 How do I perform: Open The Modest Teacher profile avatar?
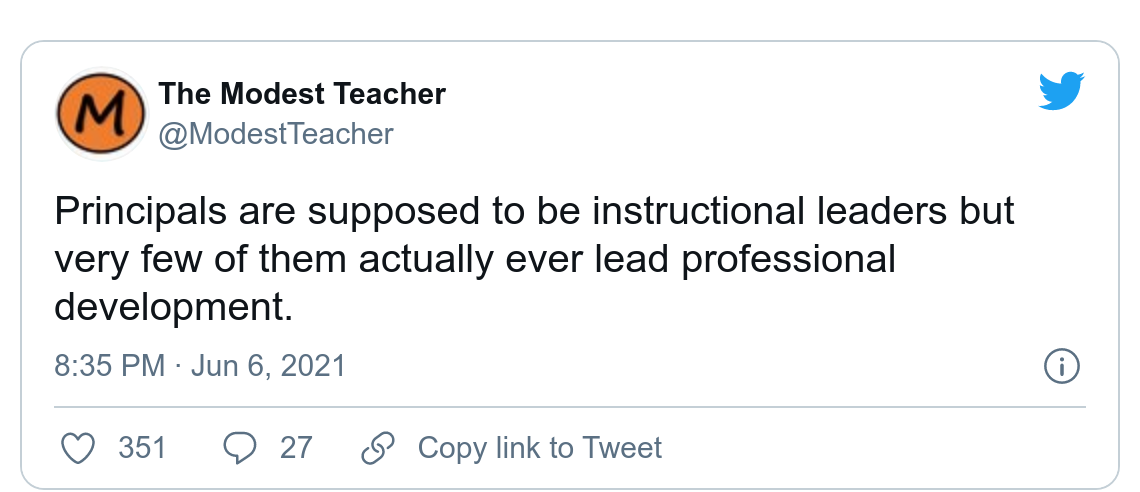(99, 114)
